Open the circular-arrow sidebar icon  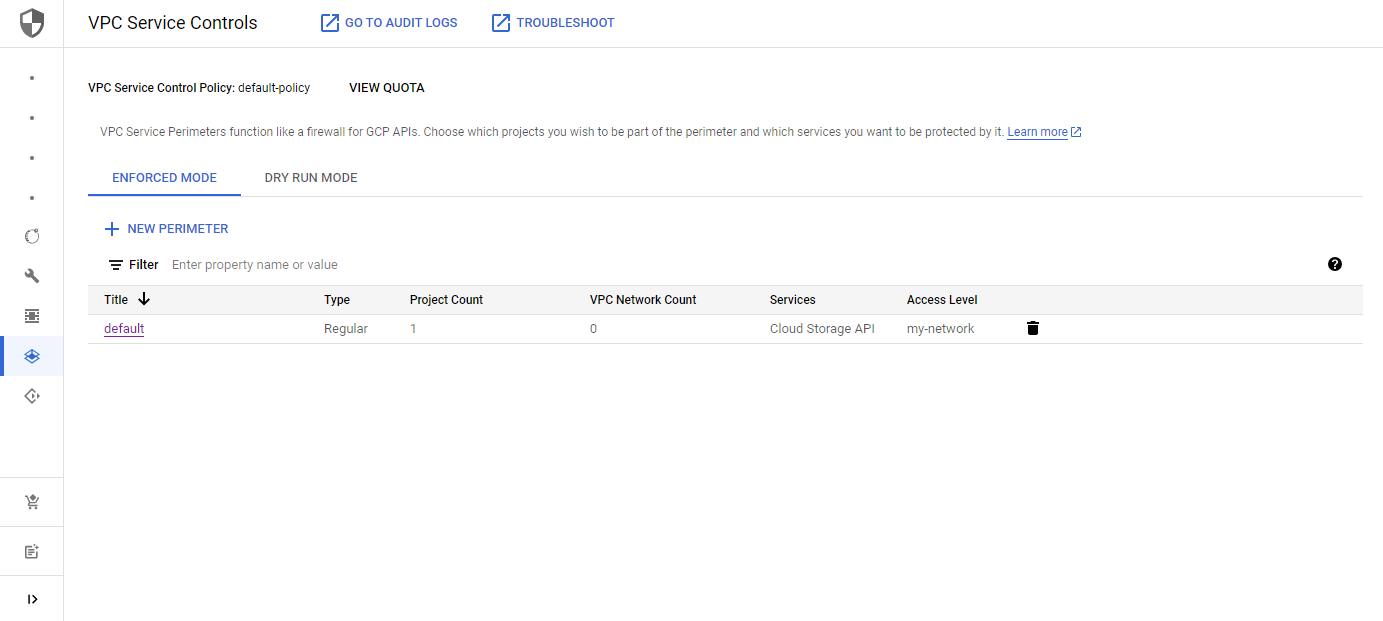32,236
